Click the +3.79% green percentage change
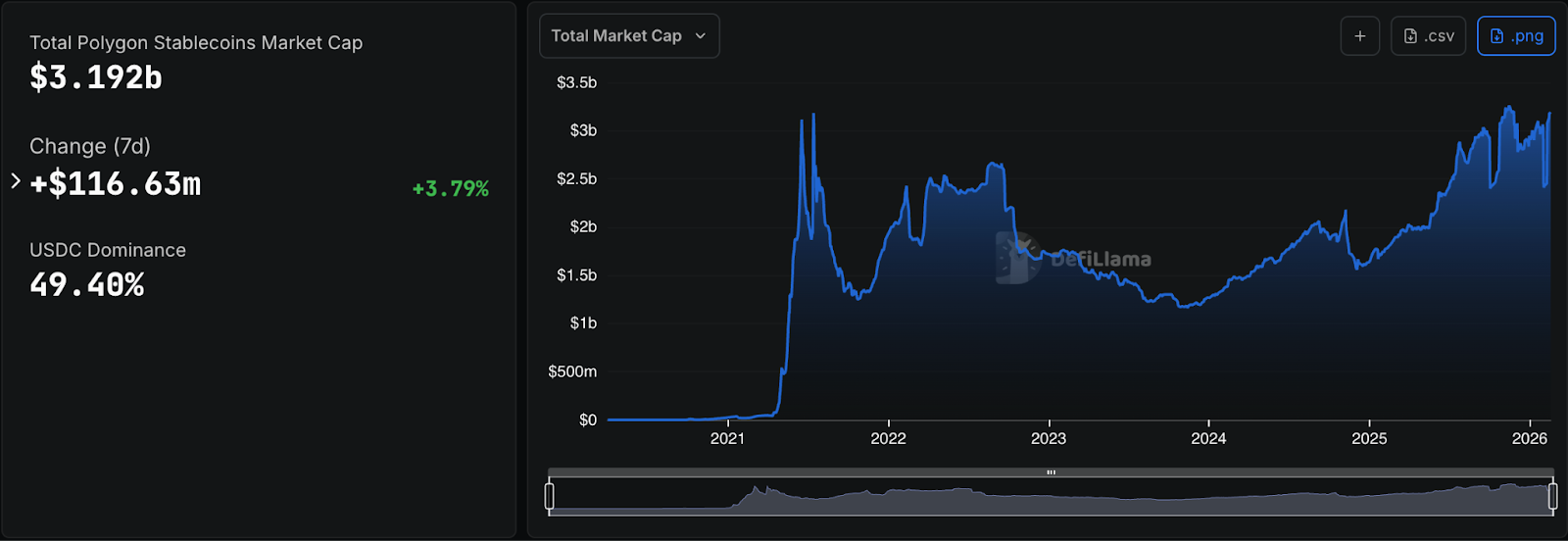 pyautogui.click(x=450, y=188)
